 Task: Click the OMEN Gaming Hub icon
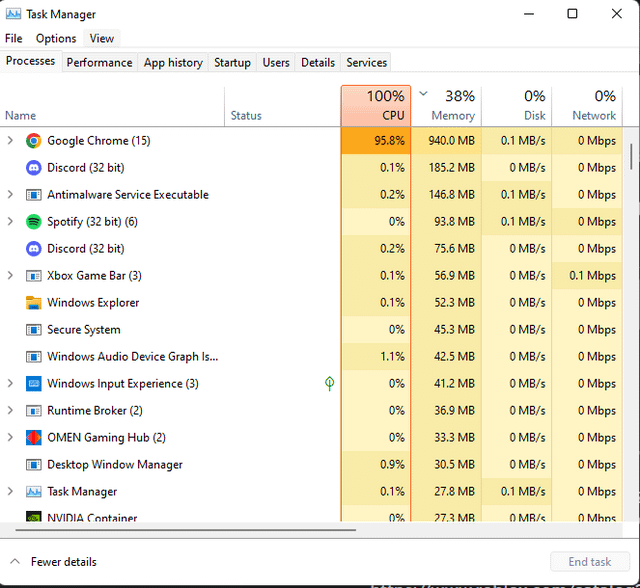pyautogui.click(x=33, y=437)
